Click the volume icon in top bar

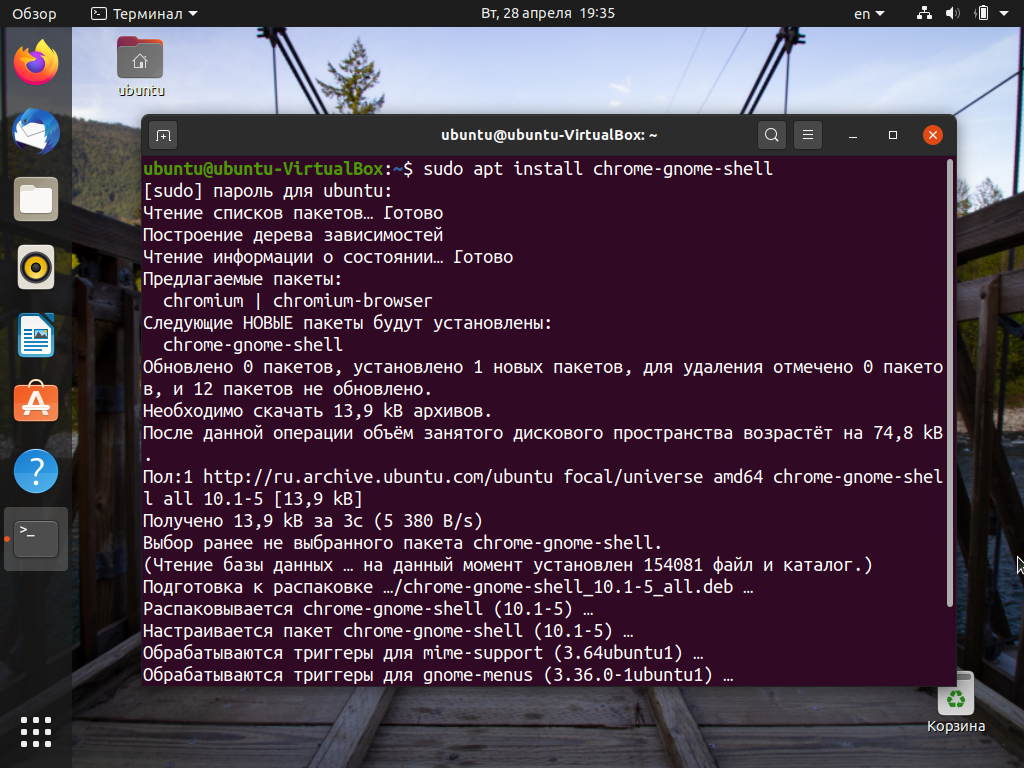point(953,13)
